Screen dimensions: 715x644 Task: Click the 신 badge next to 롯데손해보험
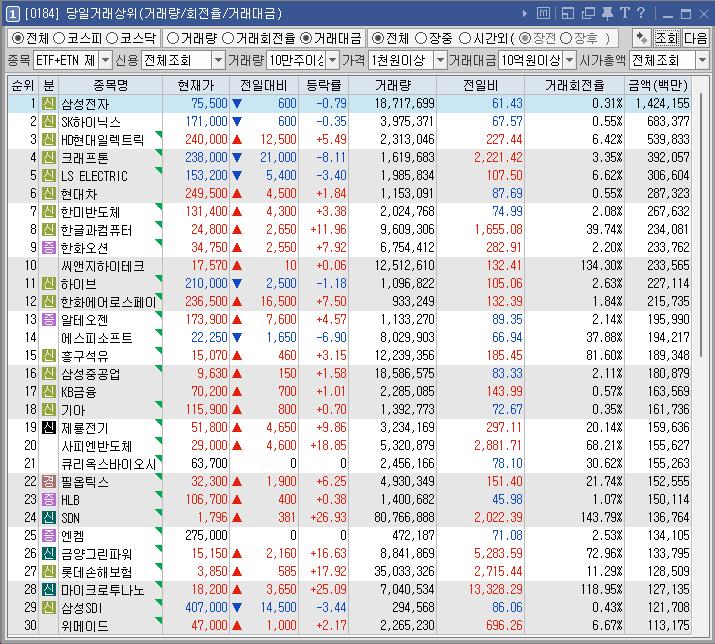coord(49,571)
